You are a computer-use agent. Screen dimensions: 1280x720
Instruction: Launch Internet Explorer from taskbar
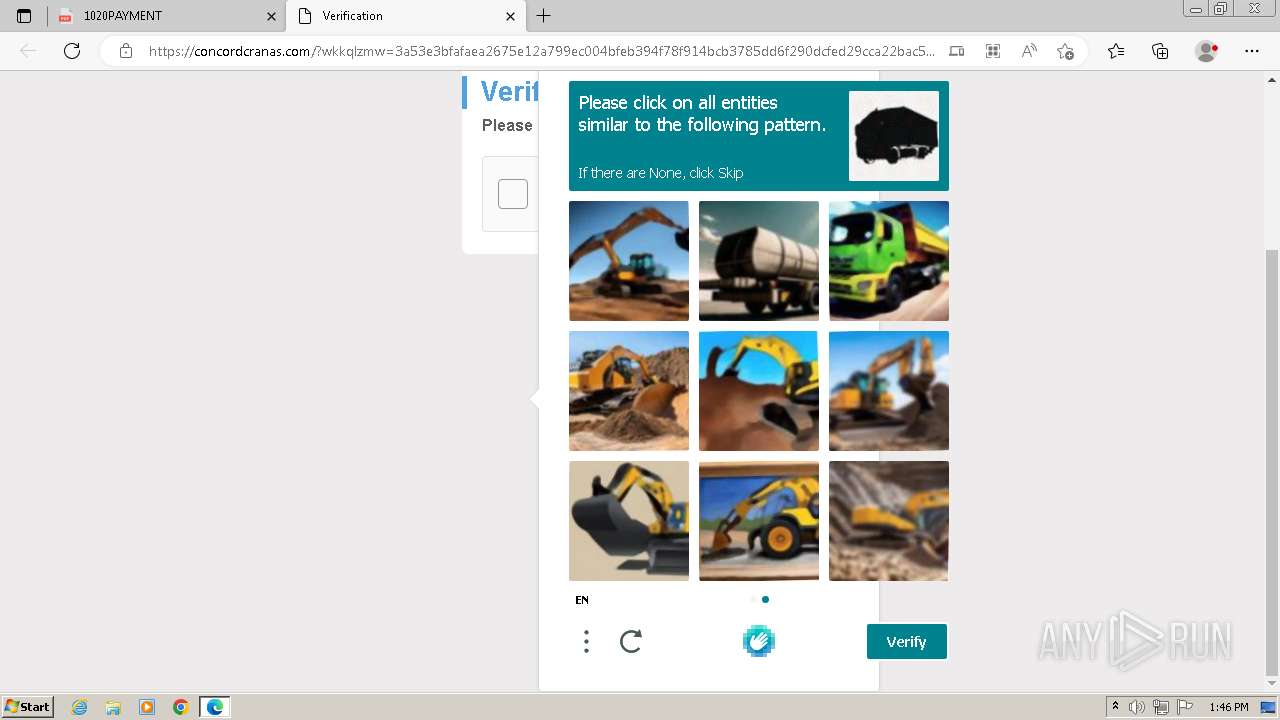click(80, 707)
